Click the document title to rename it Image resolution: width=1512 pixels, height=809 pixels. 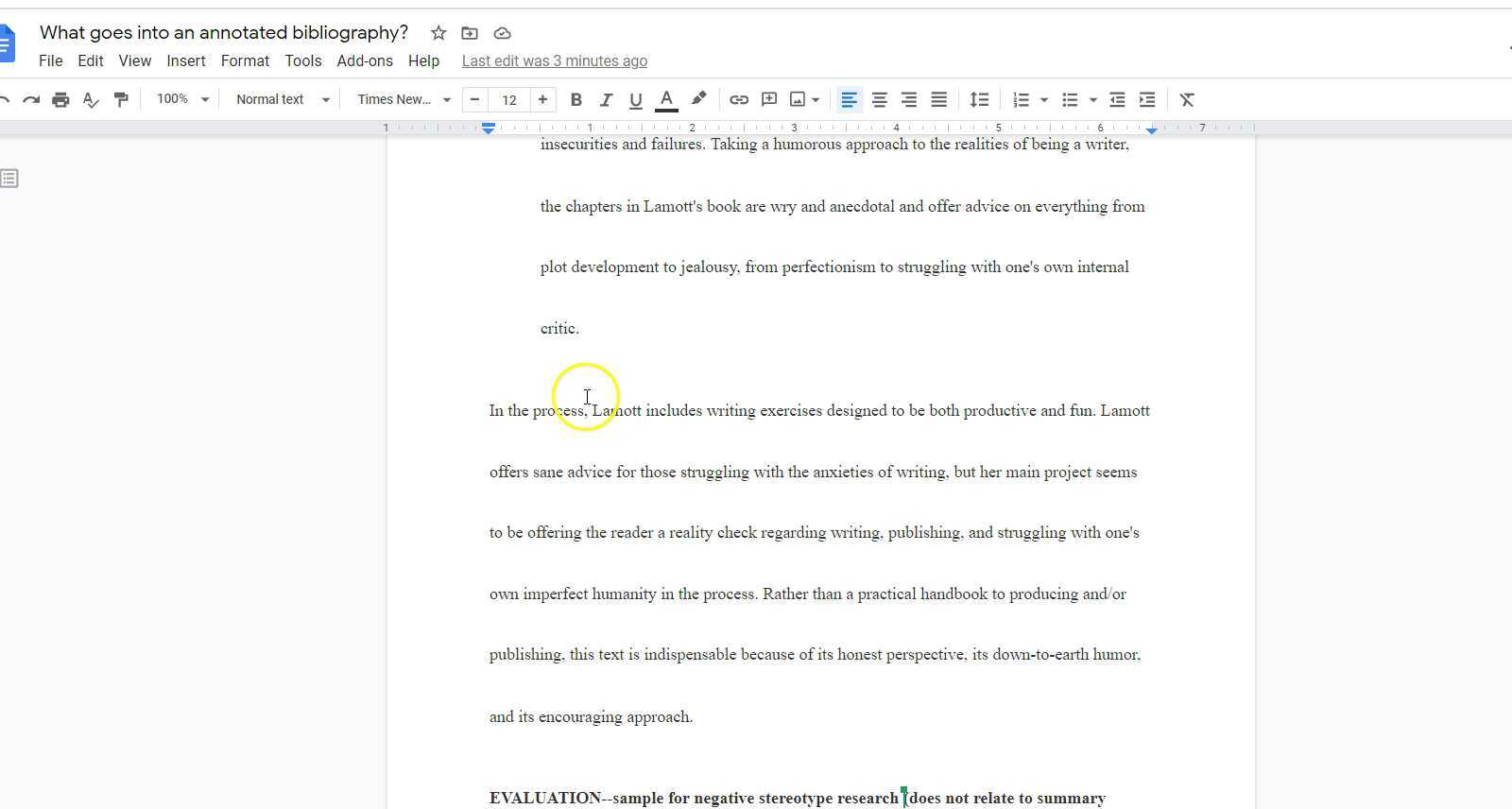tap(224, 32)
